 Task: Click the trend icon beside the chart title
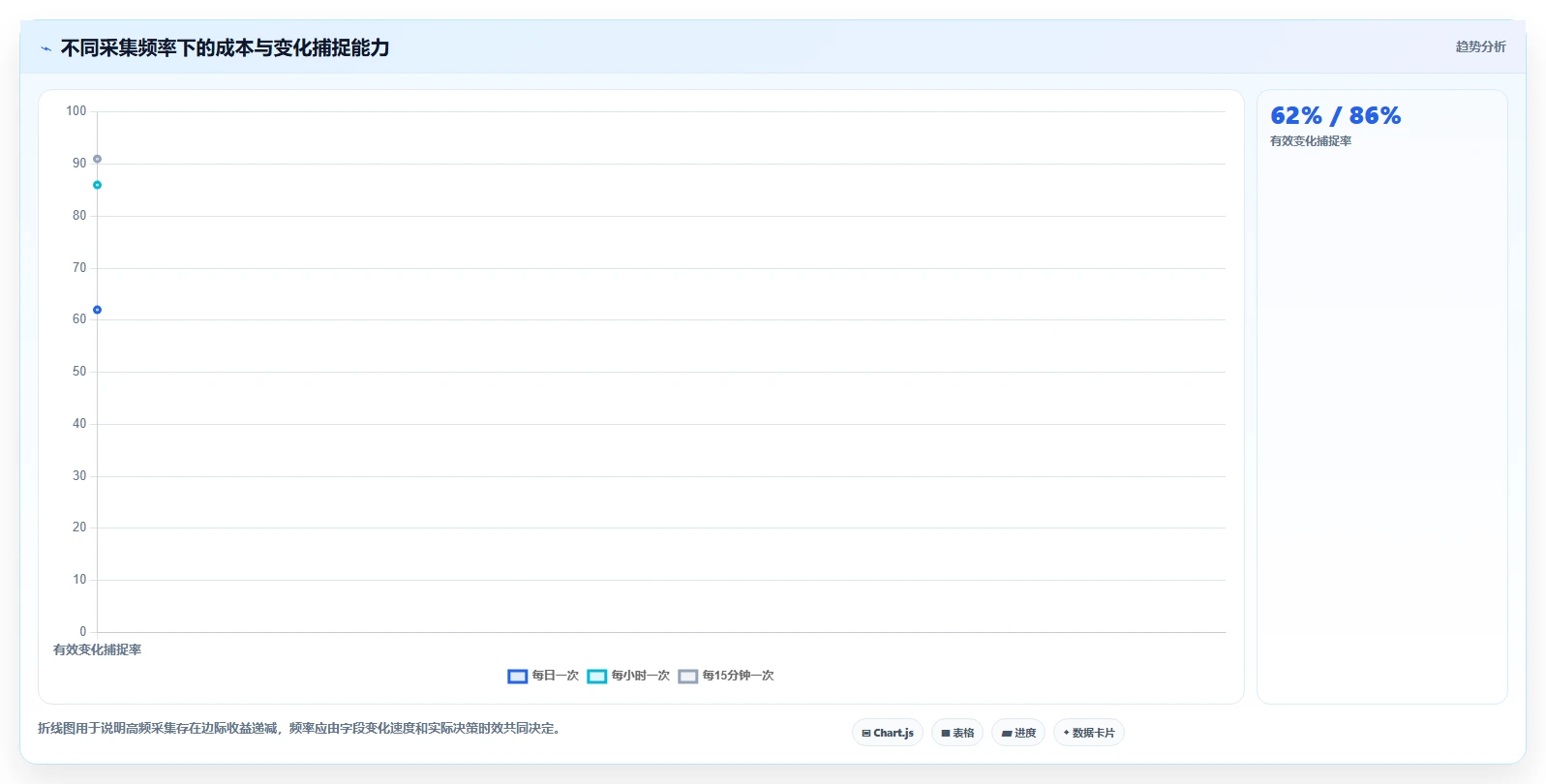pos(45,48)
